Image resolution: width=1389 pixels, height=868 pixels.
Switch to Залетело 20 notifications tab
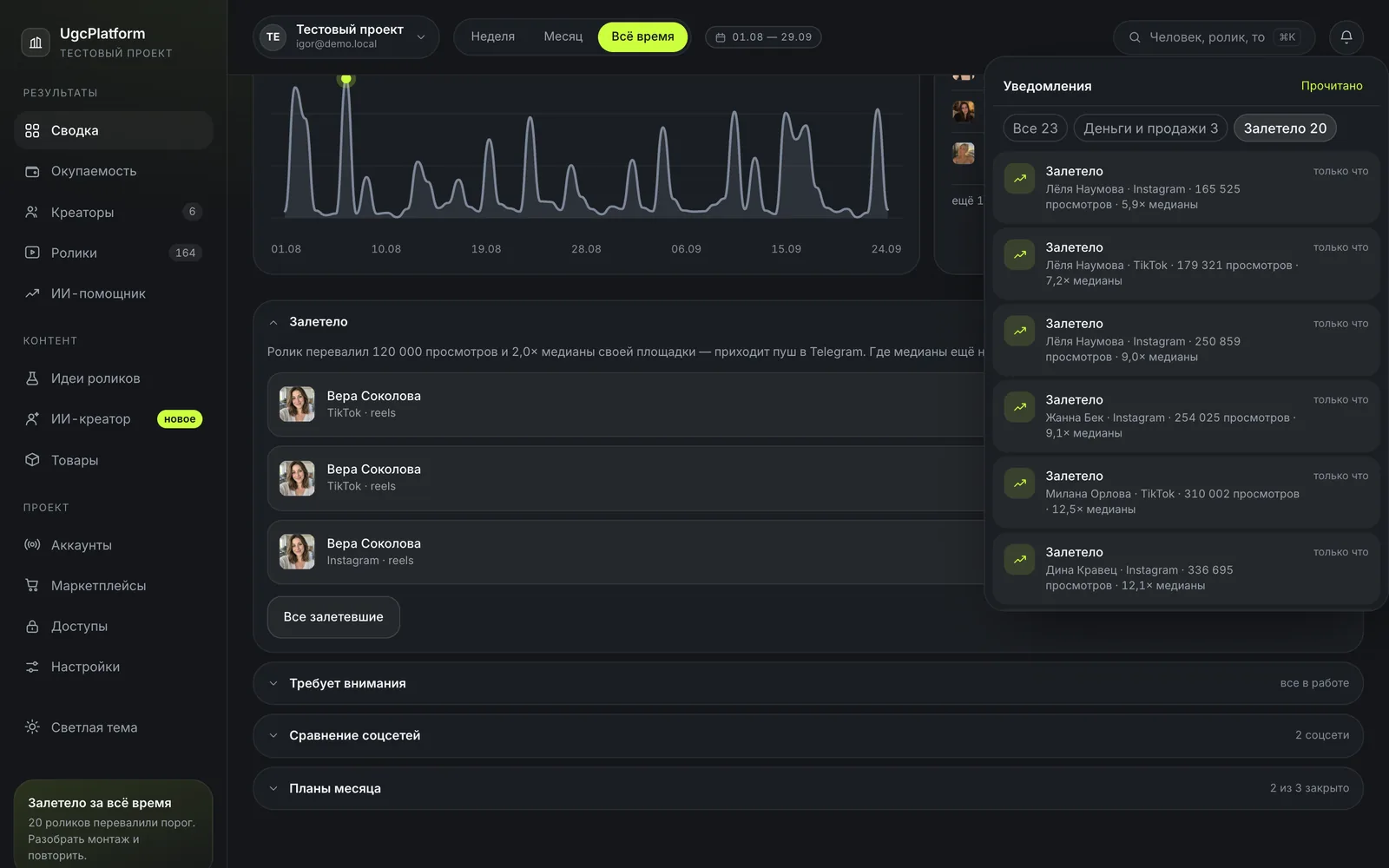[x=1285, y=128]
